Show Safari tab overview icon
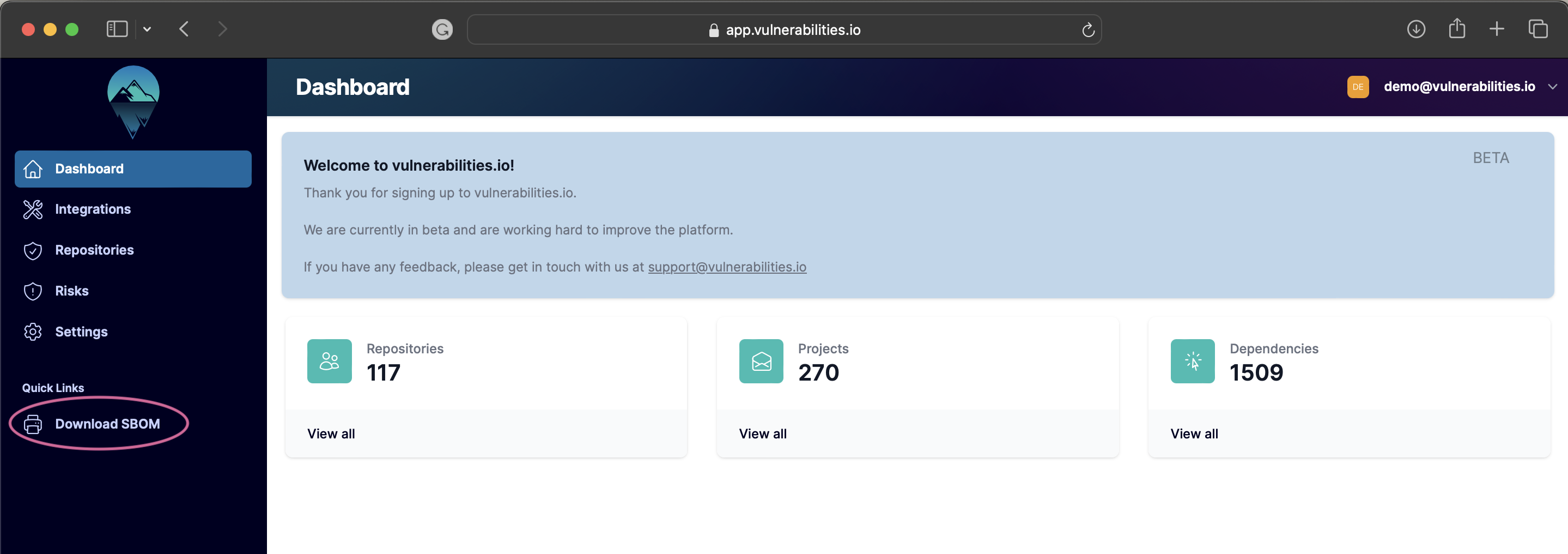The width and height of the screenshot is (1568, 554). [1538, 29]
